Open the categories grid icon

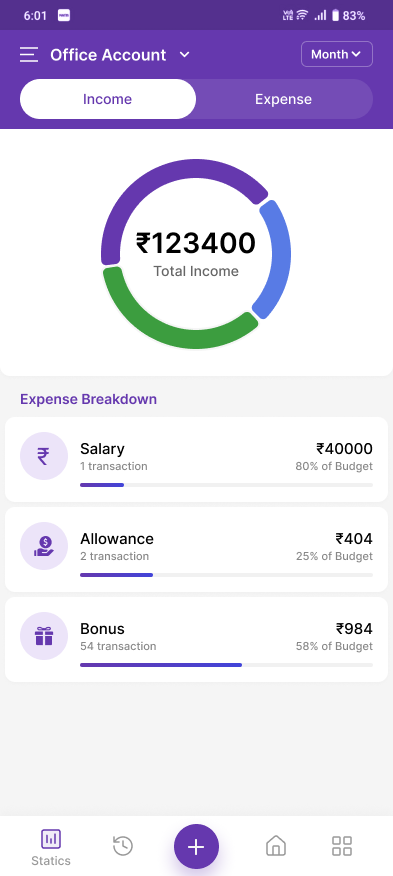click(342, 846)
